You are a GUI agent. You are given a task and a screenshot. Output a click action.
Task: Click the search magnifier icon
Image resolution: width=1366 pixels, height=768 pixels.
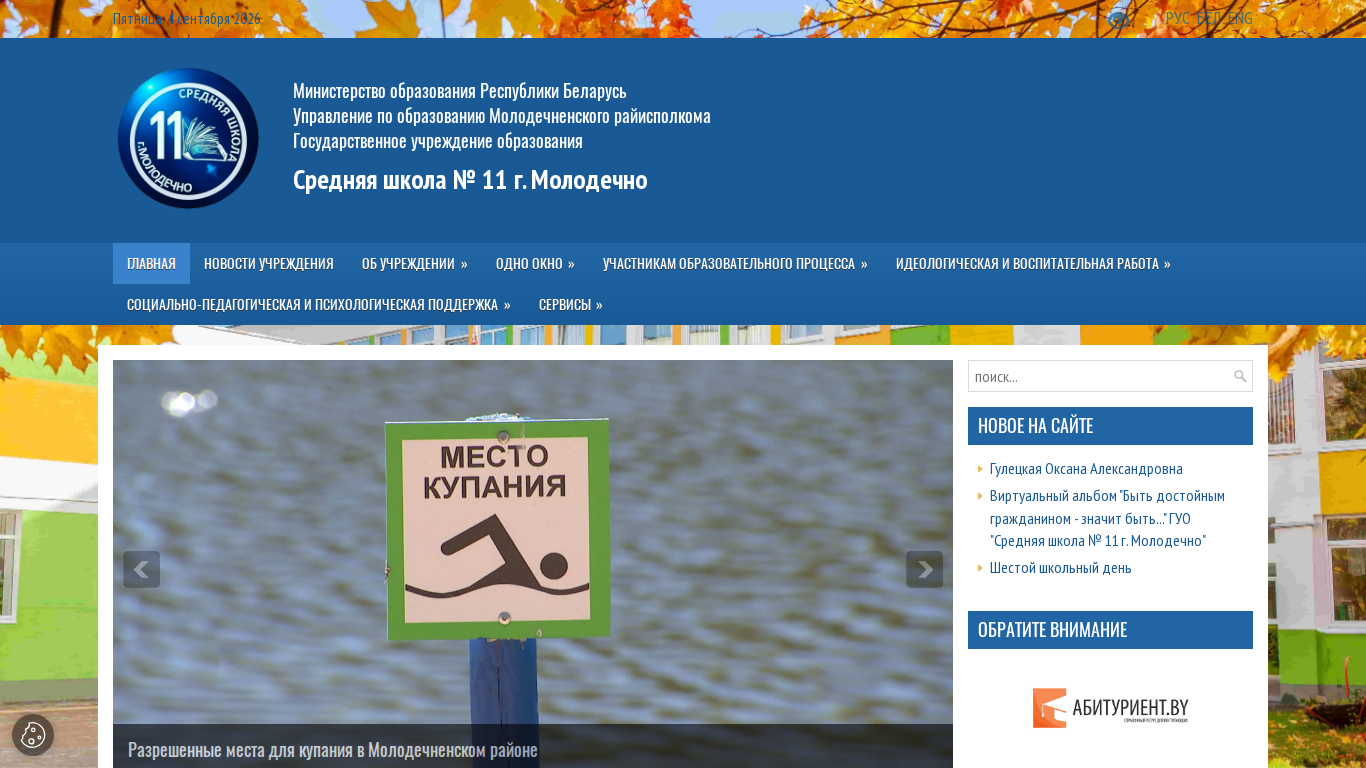click(1240, 376)
